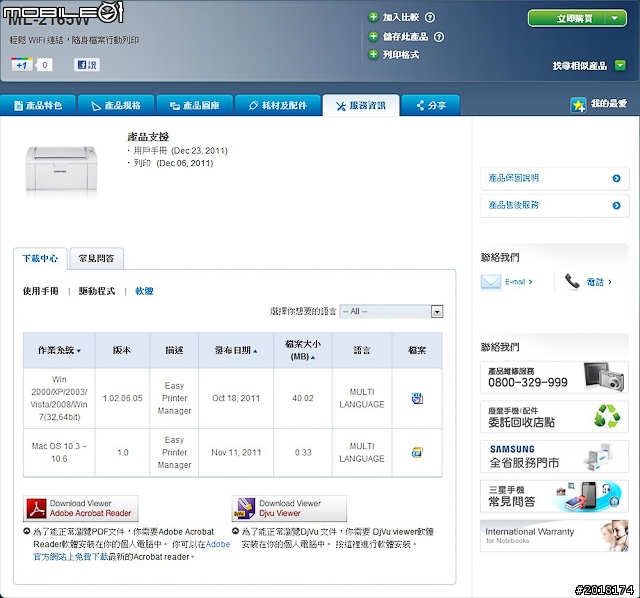Click the recycle icon on 委託回收店點 banner
The image size is (640, 598).
[607, 416]
